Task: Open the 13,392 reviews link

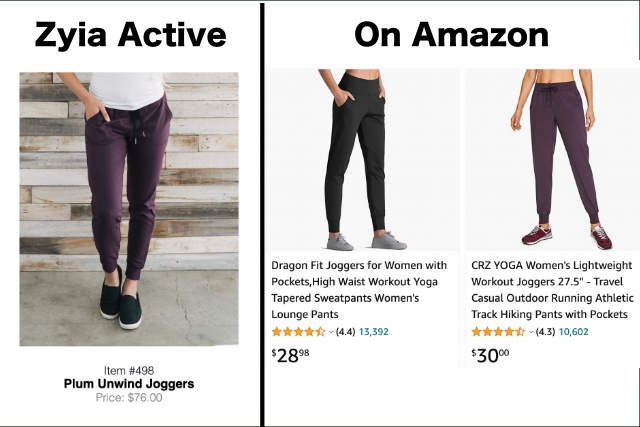Action: pos(374,331)
